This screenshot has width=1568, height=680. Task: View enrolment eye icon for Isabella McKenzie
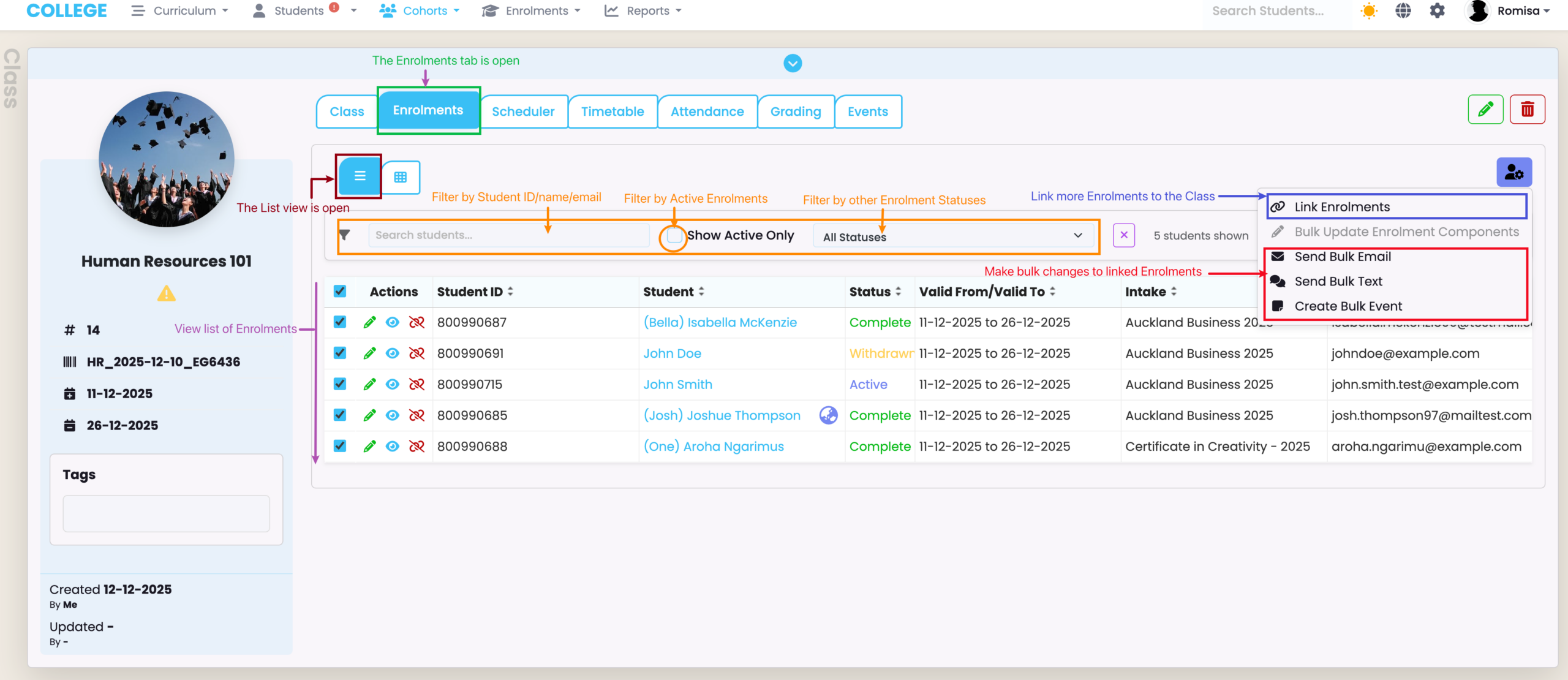pos(393,322)
